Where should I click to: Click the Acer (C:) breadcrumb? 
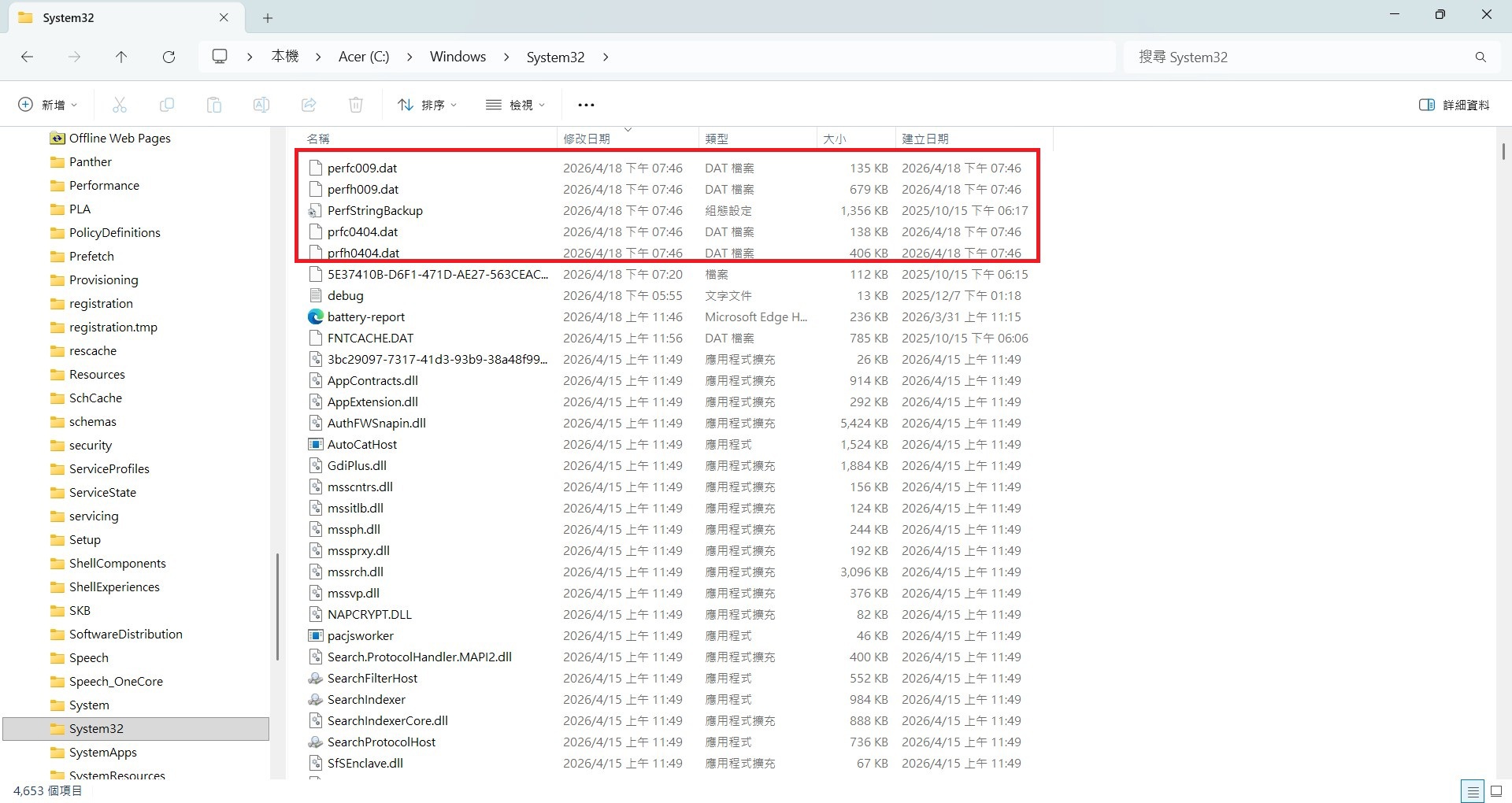click(364, 57)
